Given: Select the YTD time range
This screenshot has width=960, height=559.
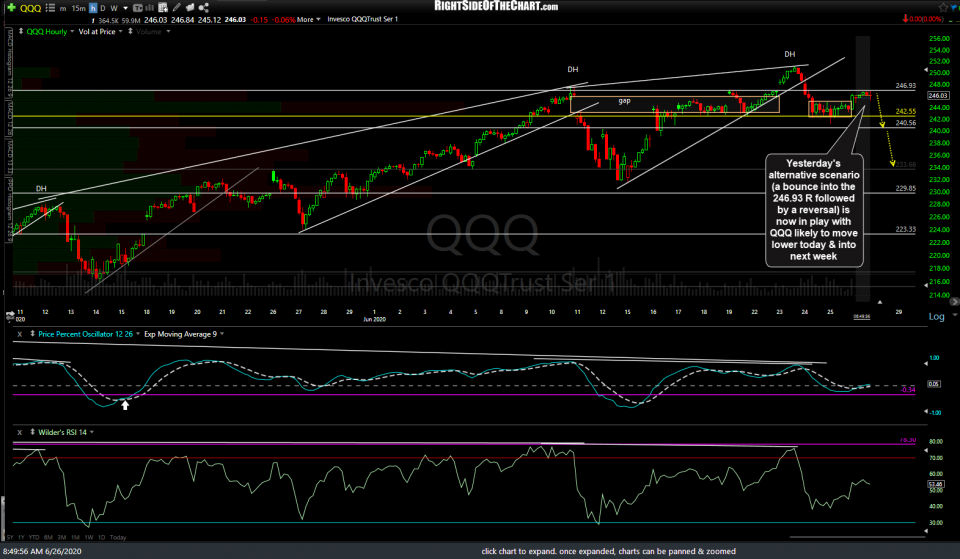Looking at the screenshot, I should pyautogui.click(x=34, y=538).
